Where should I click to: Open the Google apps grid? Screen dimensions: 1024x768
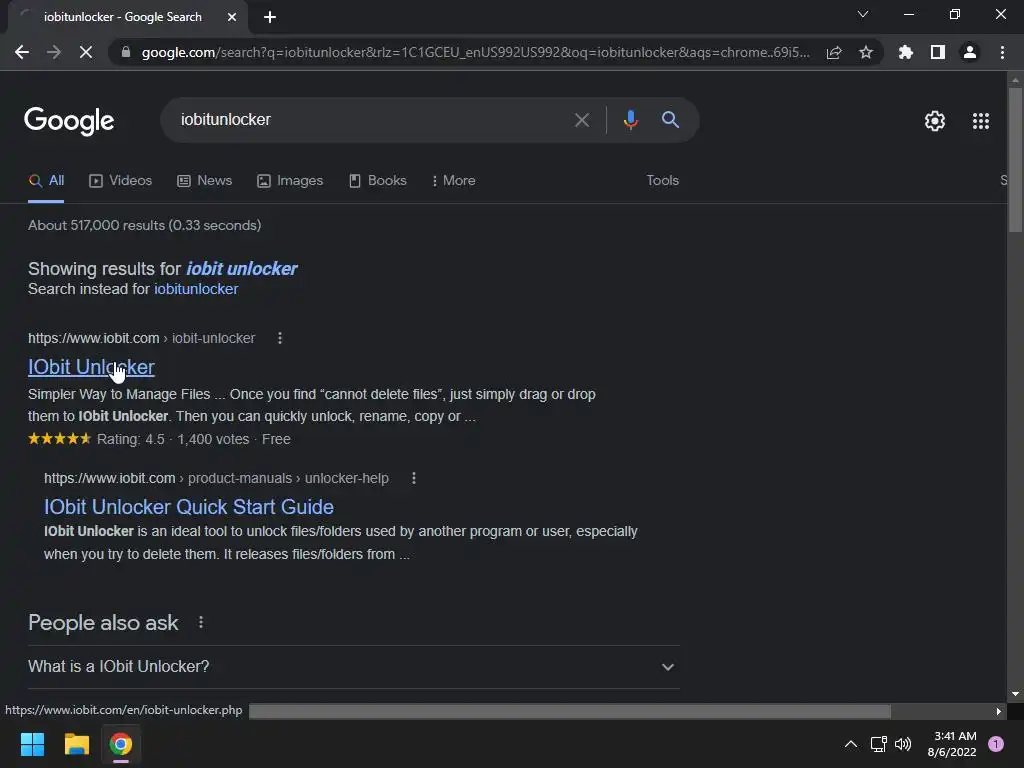pyautogui.click(x=981, y=121)
